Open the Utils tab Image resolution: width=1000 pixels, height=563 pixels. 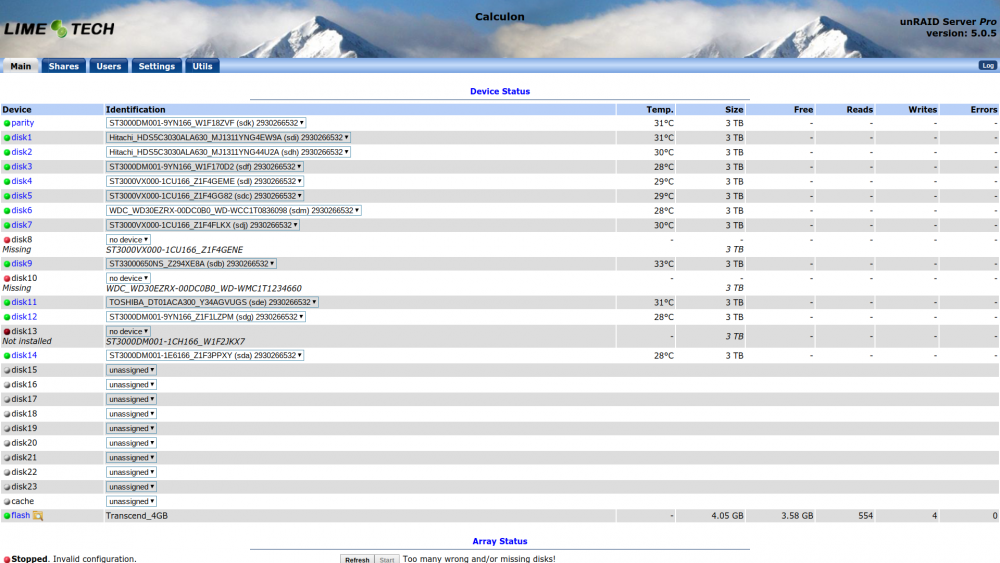[x=202, y=66]
